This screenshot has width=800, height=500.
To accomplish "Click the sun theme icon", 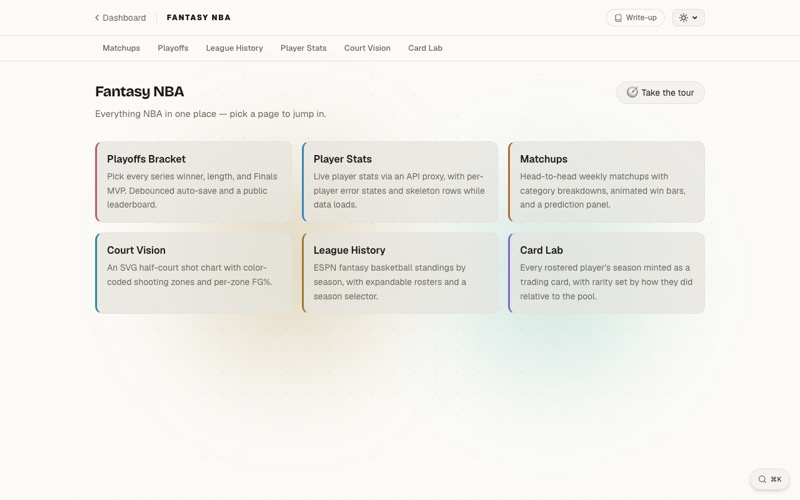I will click(x=683, y=18).
